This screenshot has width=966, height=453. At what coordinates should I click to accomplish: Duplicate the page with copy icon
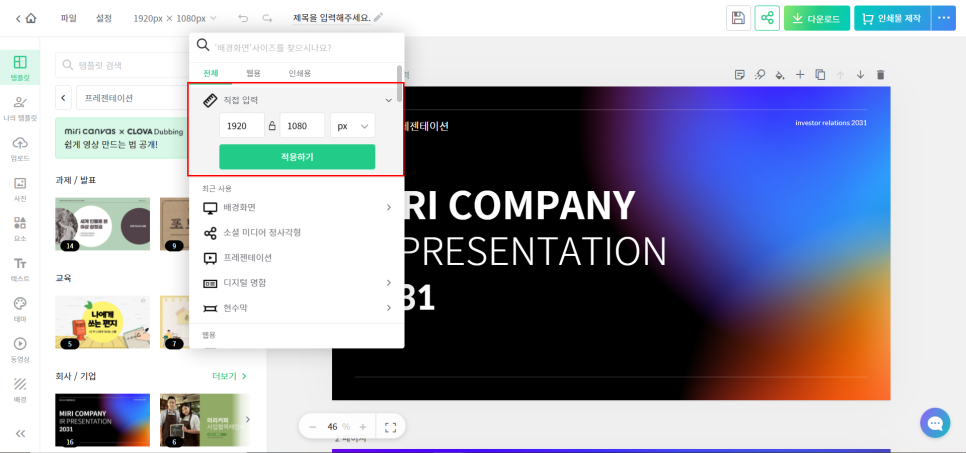tap(820, 75)
